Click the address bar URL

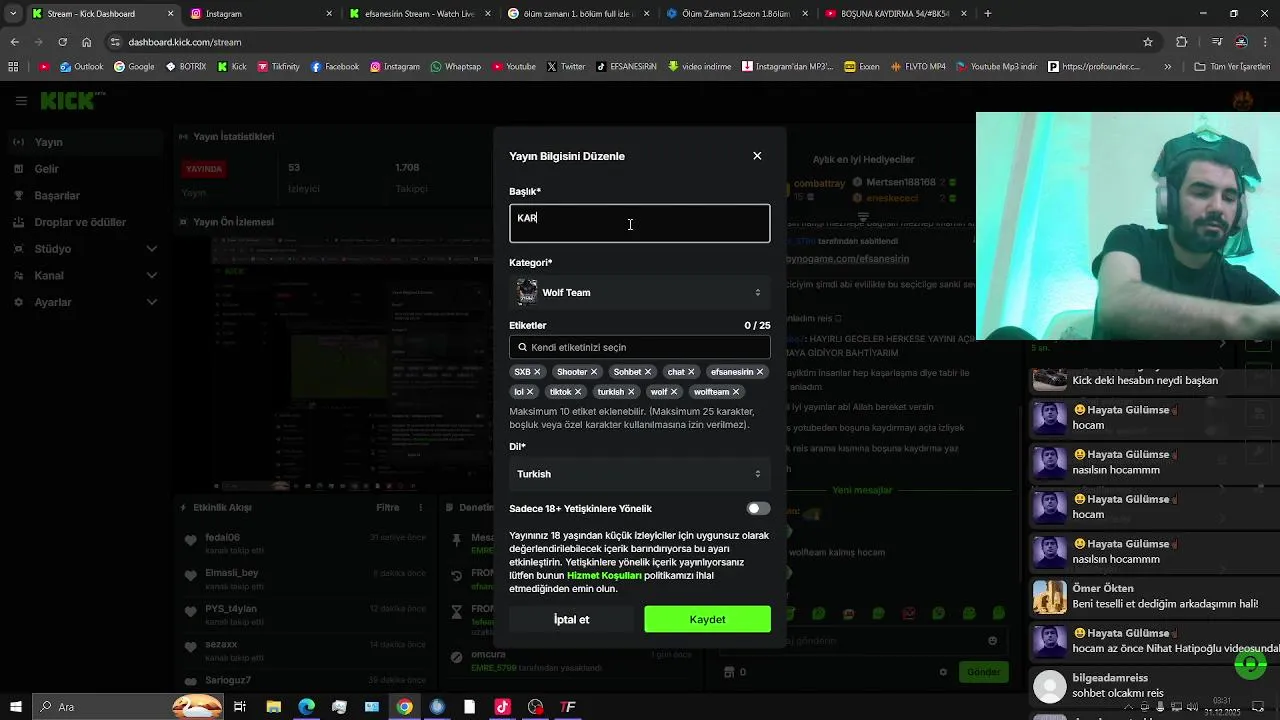coord(185,42)
